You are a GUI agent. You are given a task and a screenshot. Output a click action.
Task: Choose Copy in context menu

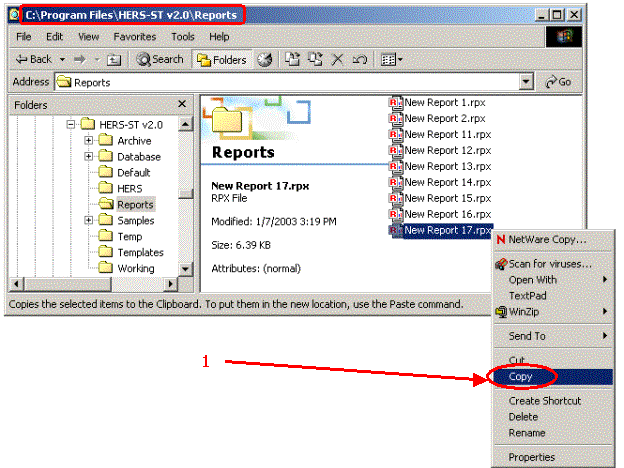coord(552,376)
